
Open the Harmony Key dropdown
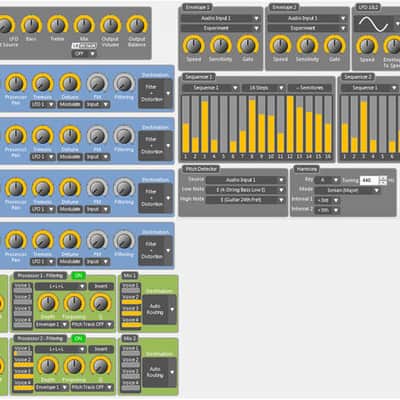tap(327, 180)
